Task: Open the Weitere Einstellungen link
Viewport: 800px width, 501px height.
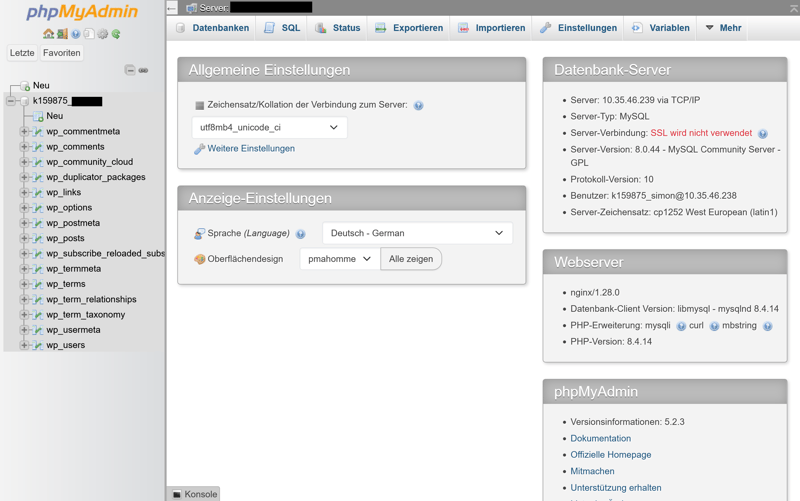Action: [x=251, y=148]
